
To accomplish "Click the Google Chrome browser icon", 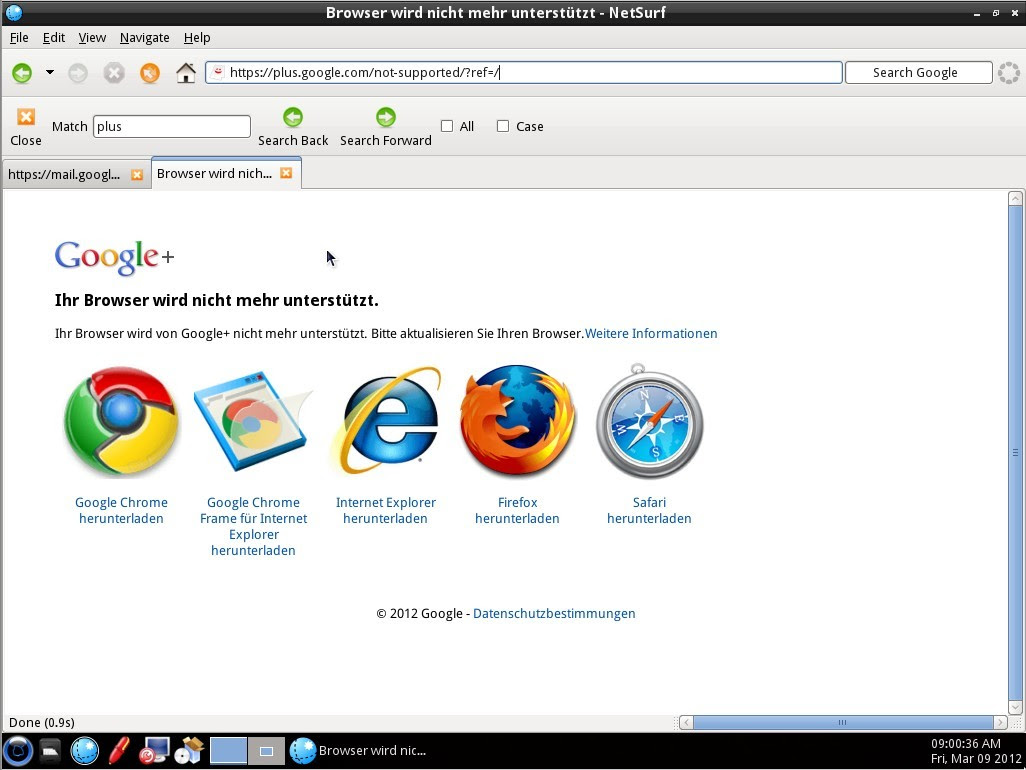I will click(121, 421).
